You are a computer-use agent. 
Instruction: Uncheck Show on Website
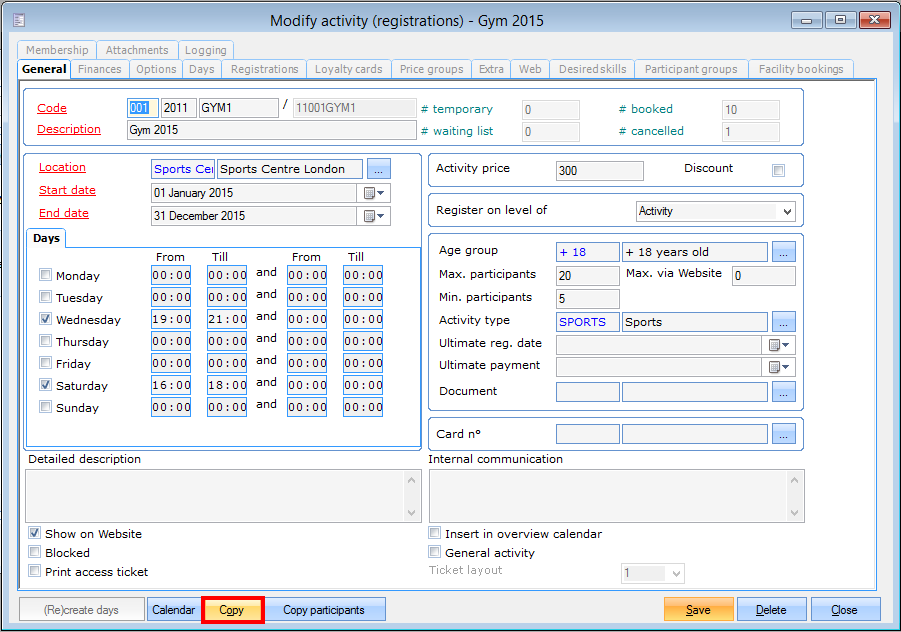[x=35, y=534]
